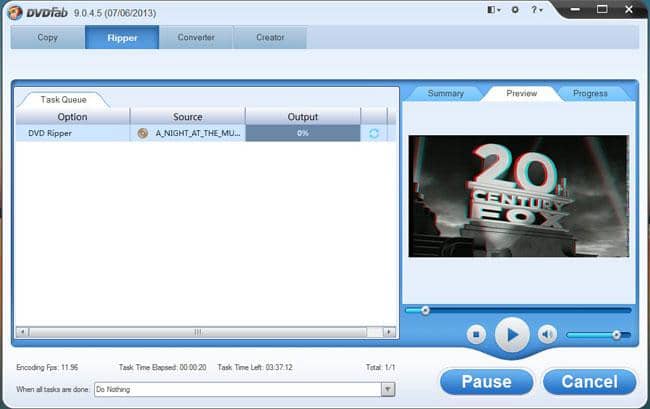
Task: Open settings via gear icon
Action: [515, 10]
